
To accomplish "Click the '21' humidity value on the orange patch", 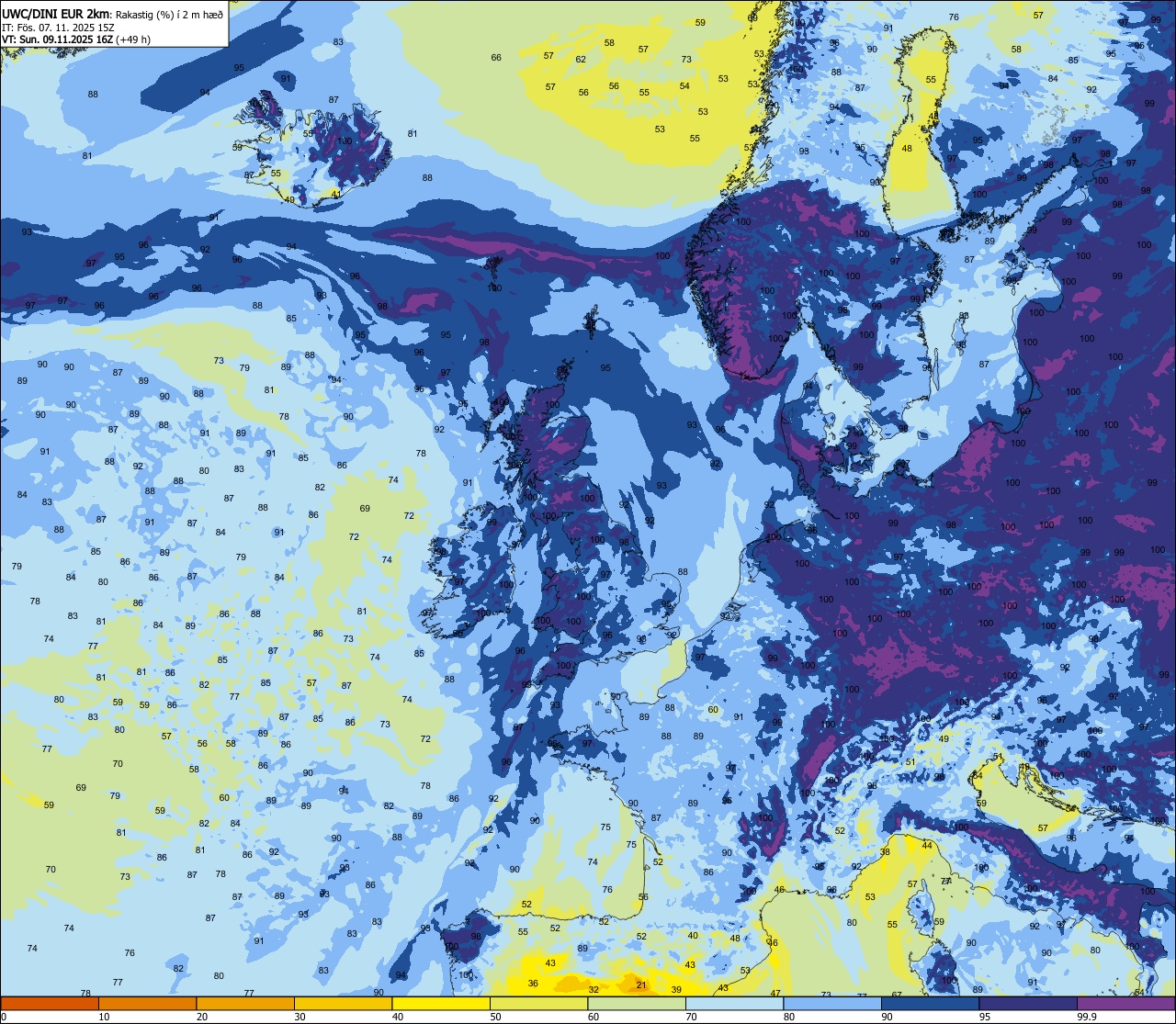I will tap(641, 985).
